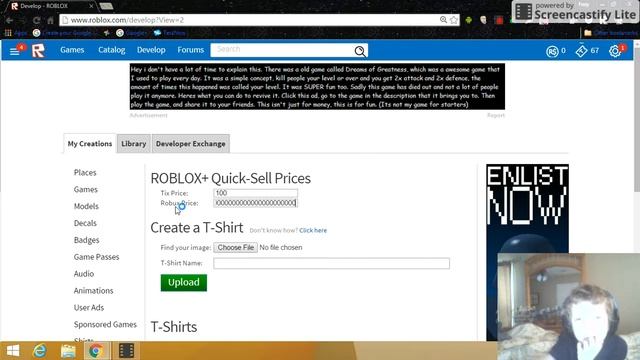This screenshot has height=360, width=640.
Task: Open the 'Click here' T-Shirt help link
Action: (x=313, y=230)
